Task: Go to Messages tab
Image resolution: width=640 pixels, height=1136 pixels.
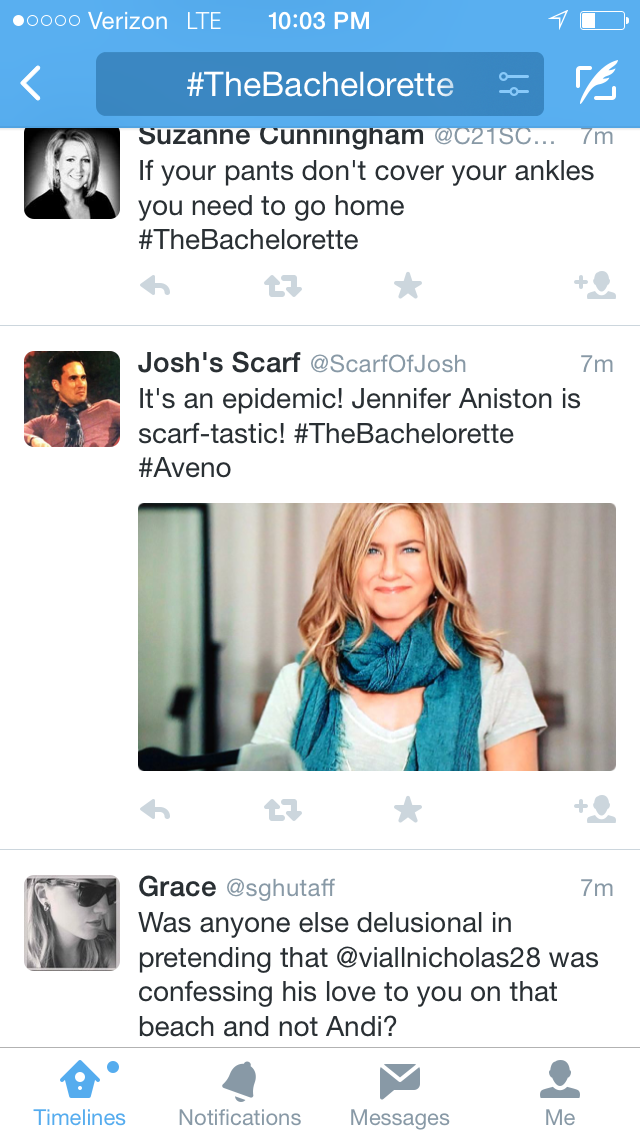Action: [400, 1093]
